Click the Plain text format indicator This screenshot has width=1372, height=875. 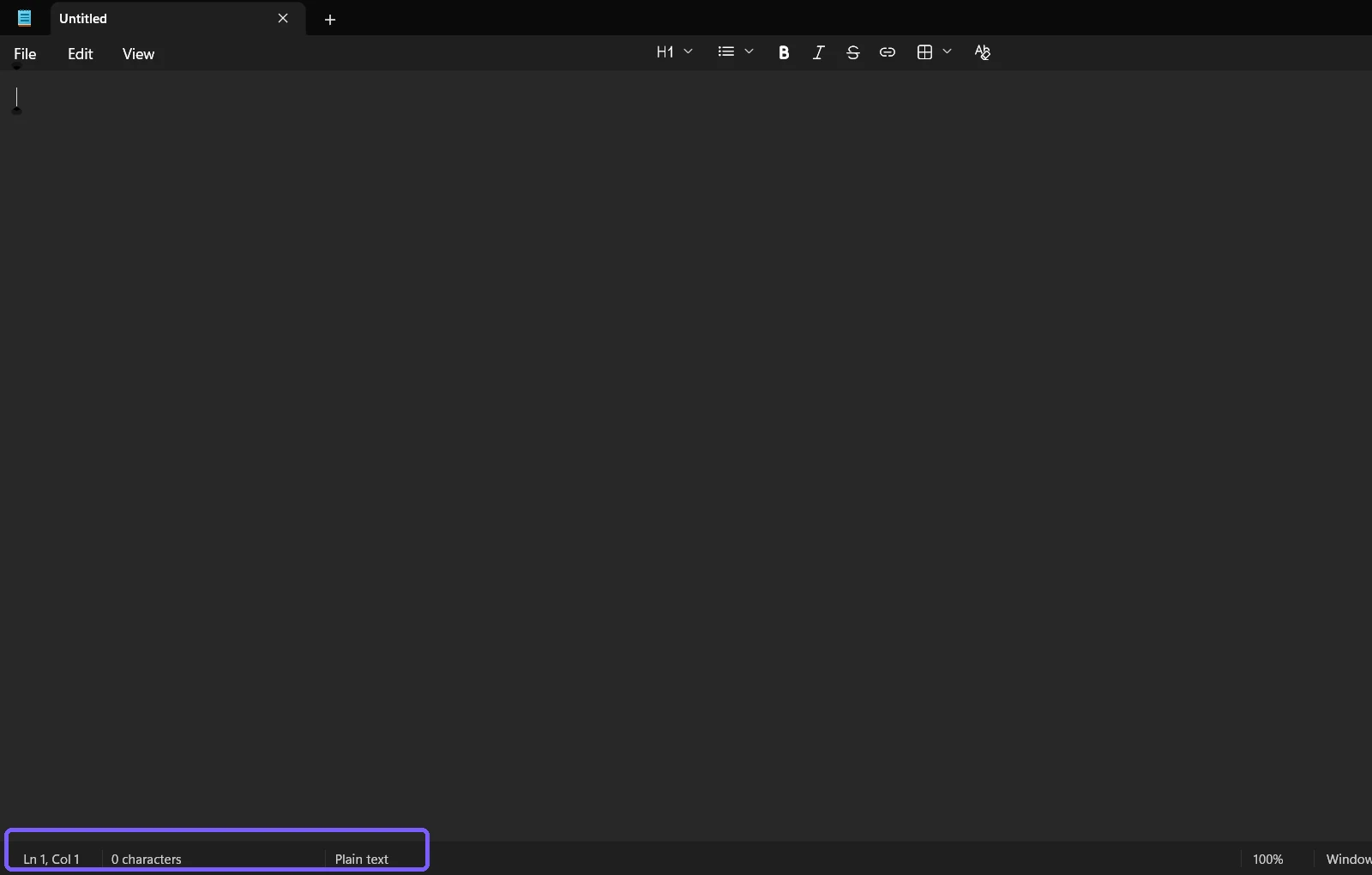click(x=362, y=859)
